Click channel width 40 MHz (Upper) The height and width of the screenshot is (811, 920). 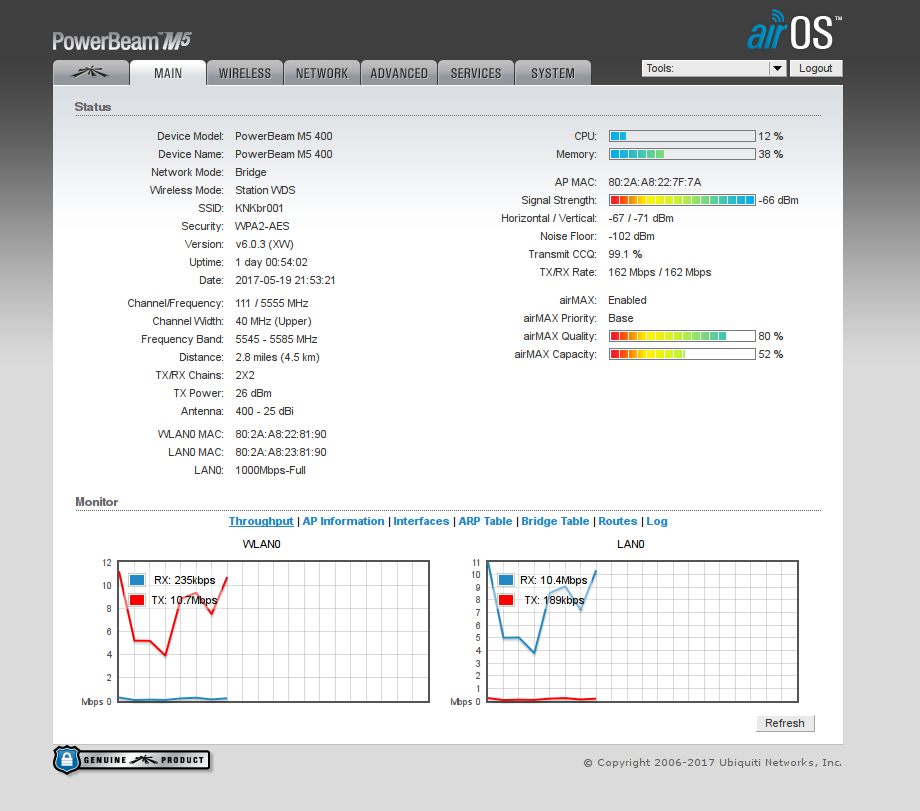point(273,322)
